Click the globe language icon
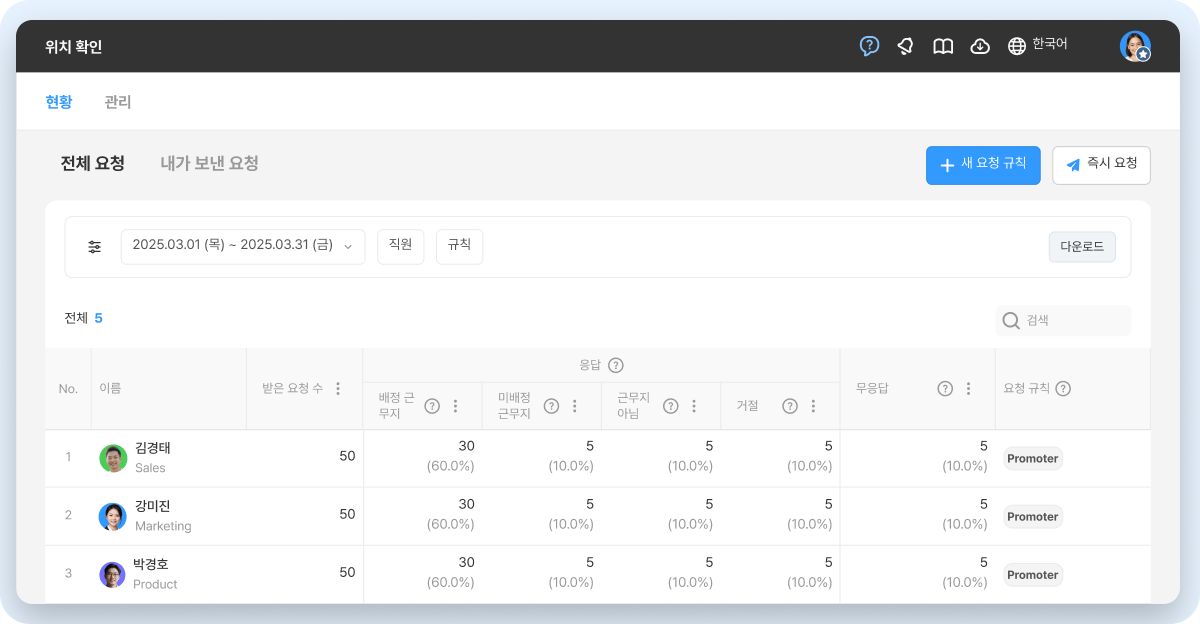Screen dimensions: 1200x624 (x=1017, y=46)
